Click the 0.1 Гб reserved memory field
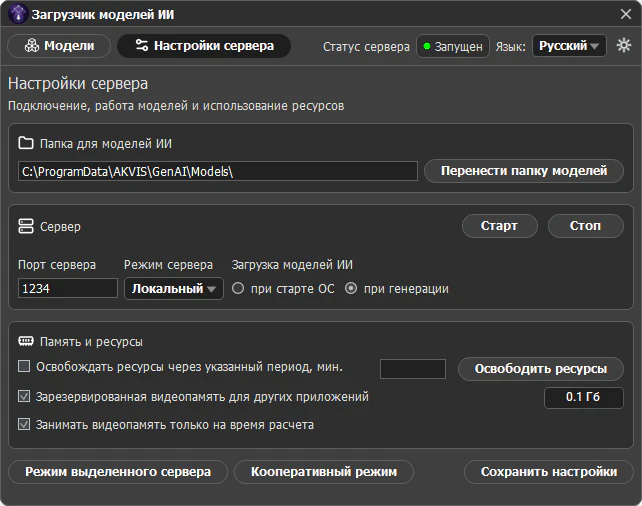The width and height of the screenshot is (642, 506). 583,398
